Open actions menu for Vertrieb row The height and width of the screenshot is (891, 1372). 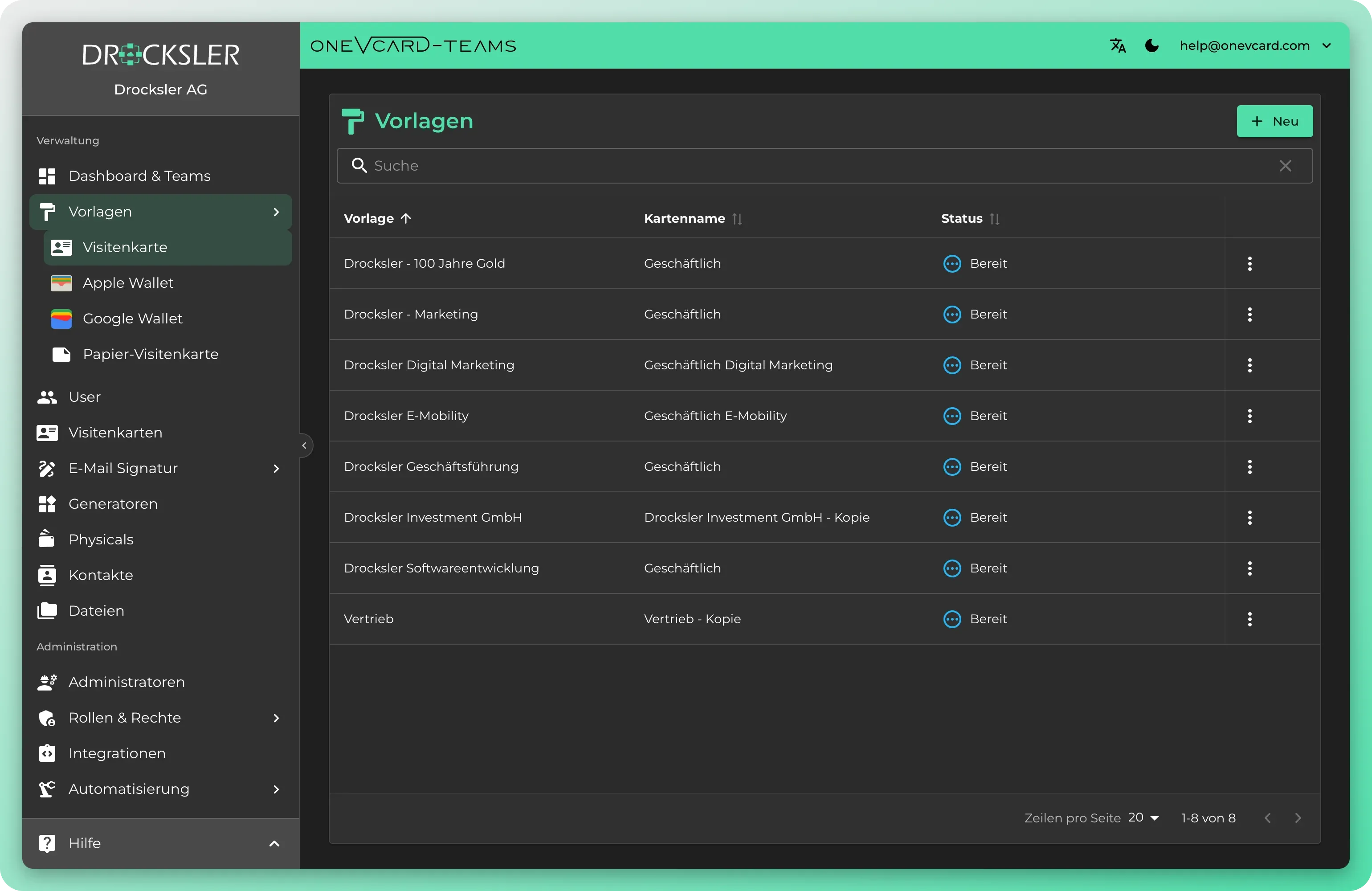pyautogui.click(x=1249, y=619)
